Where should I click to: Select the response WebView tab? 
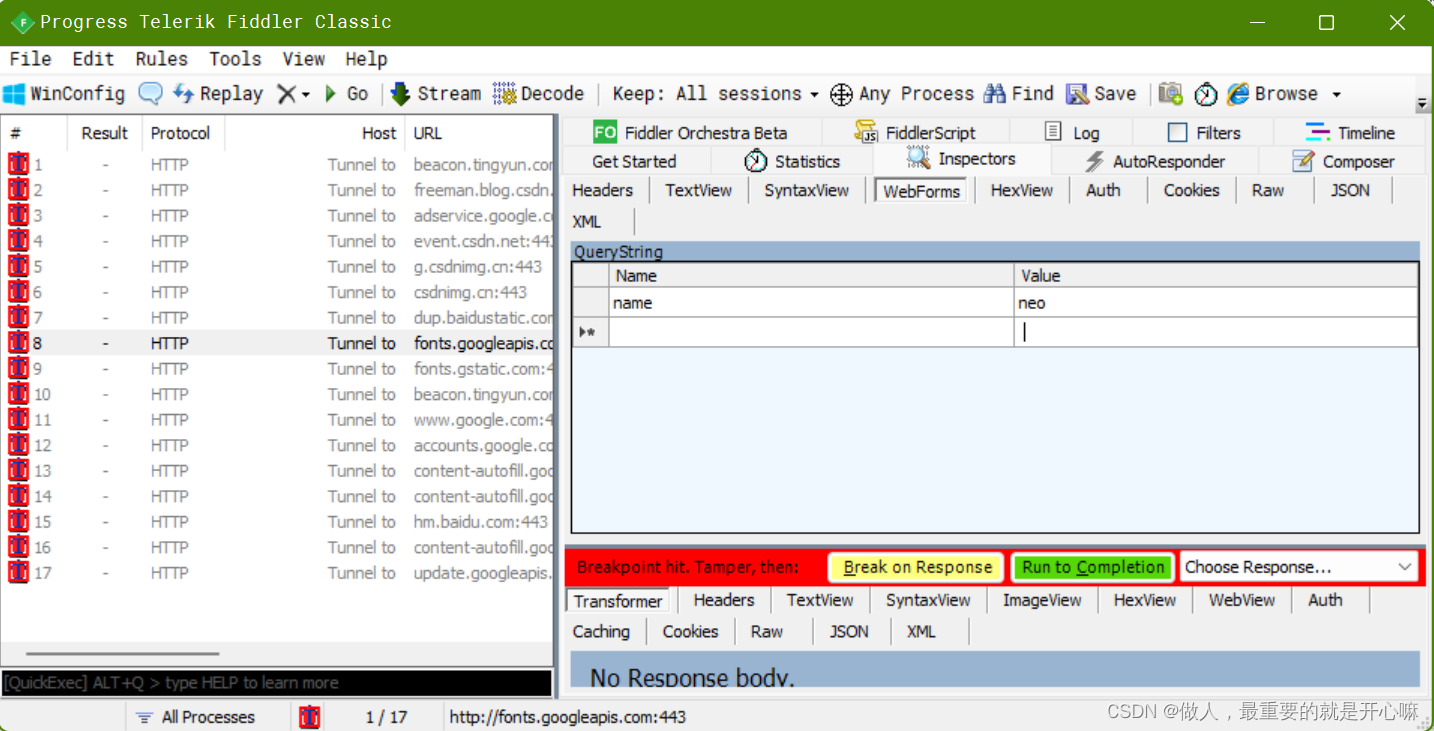[1241, 600]
